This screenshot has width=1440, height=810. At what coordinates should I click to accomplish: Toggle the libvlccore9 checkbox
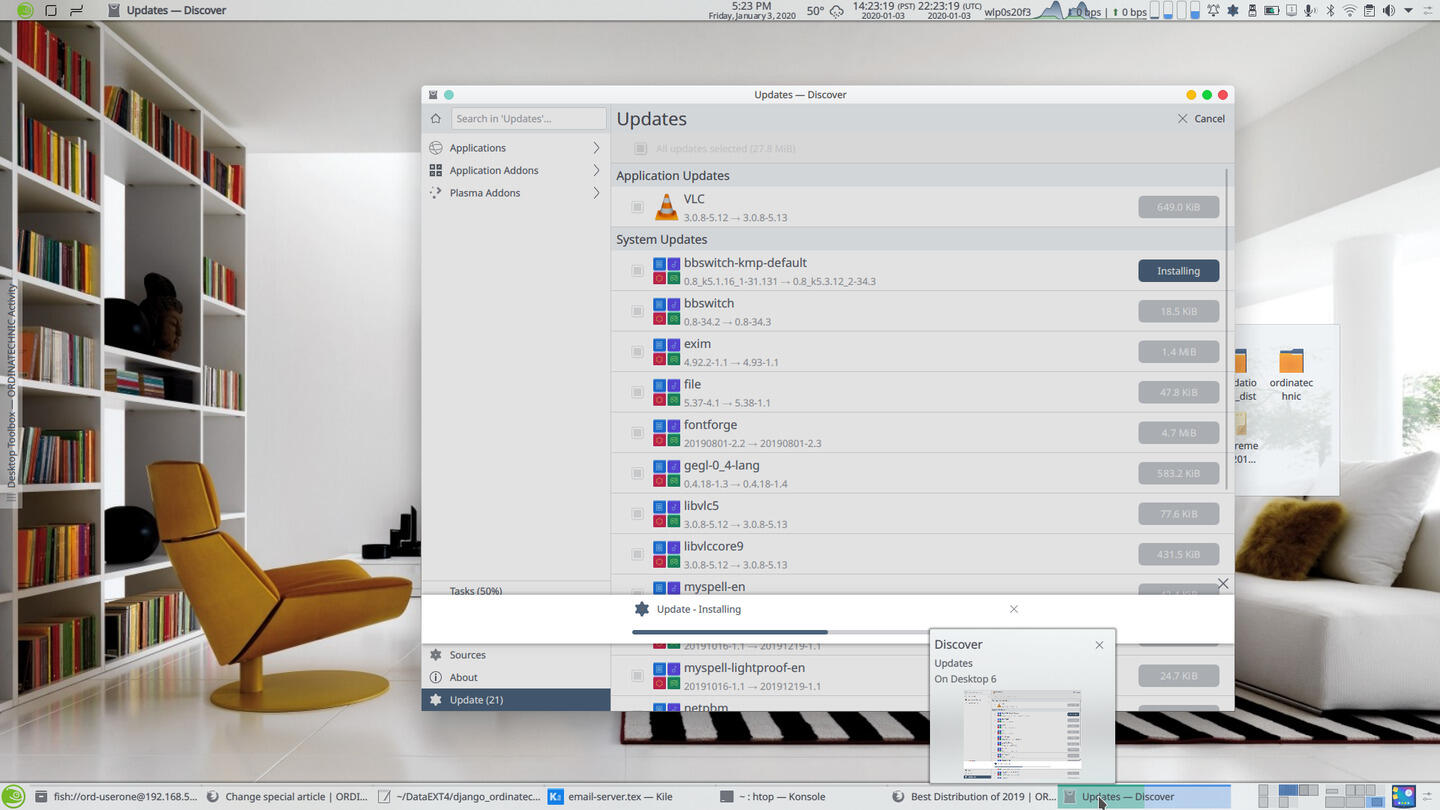[x=637, y=554]
